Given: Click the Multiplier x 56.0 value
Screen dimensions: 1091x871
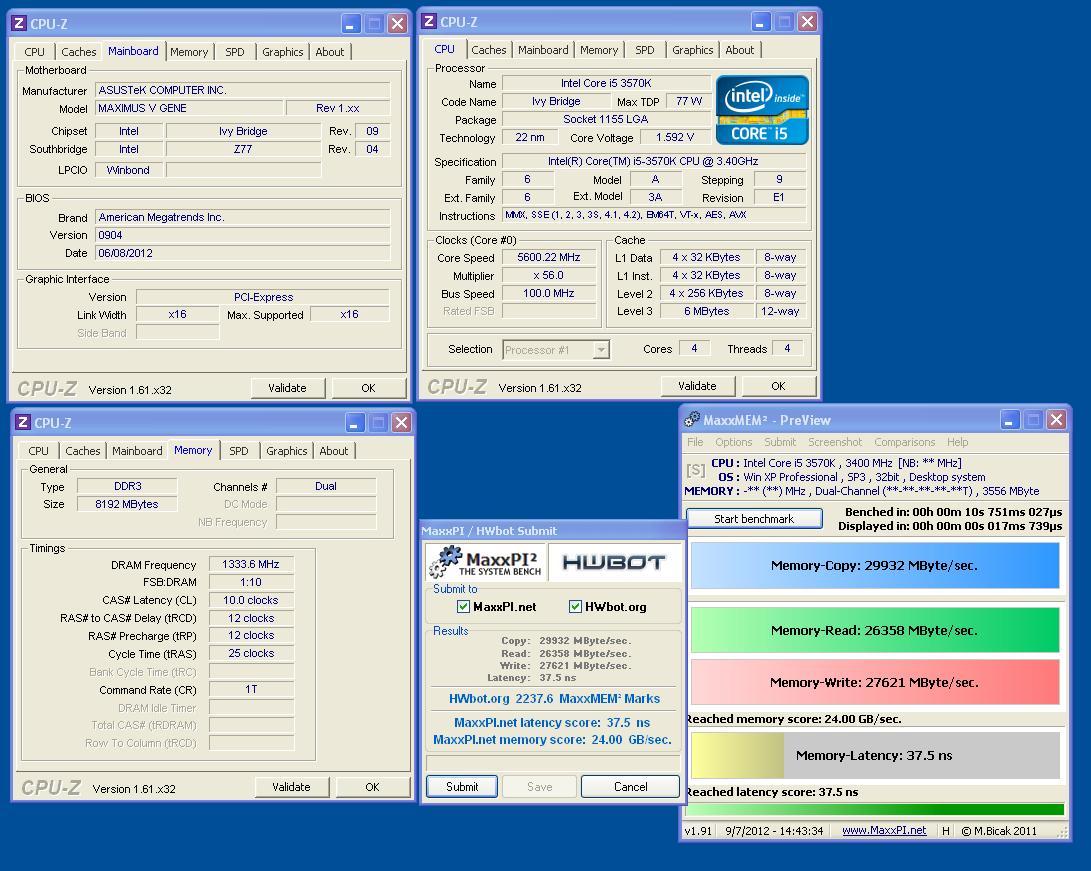Looking at the screenshot, I should (x=549, y=275).
